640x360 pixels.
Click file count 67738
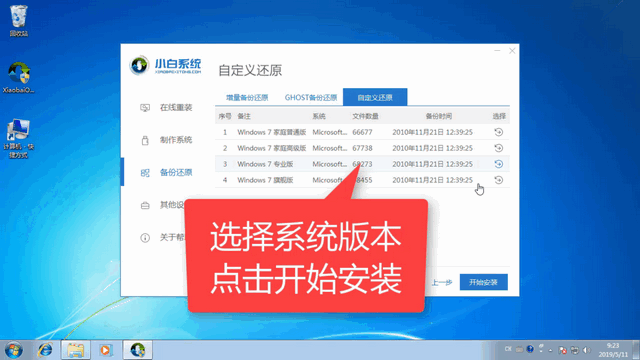(x=362, y=148)
